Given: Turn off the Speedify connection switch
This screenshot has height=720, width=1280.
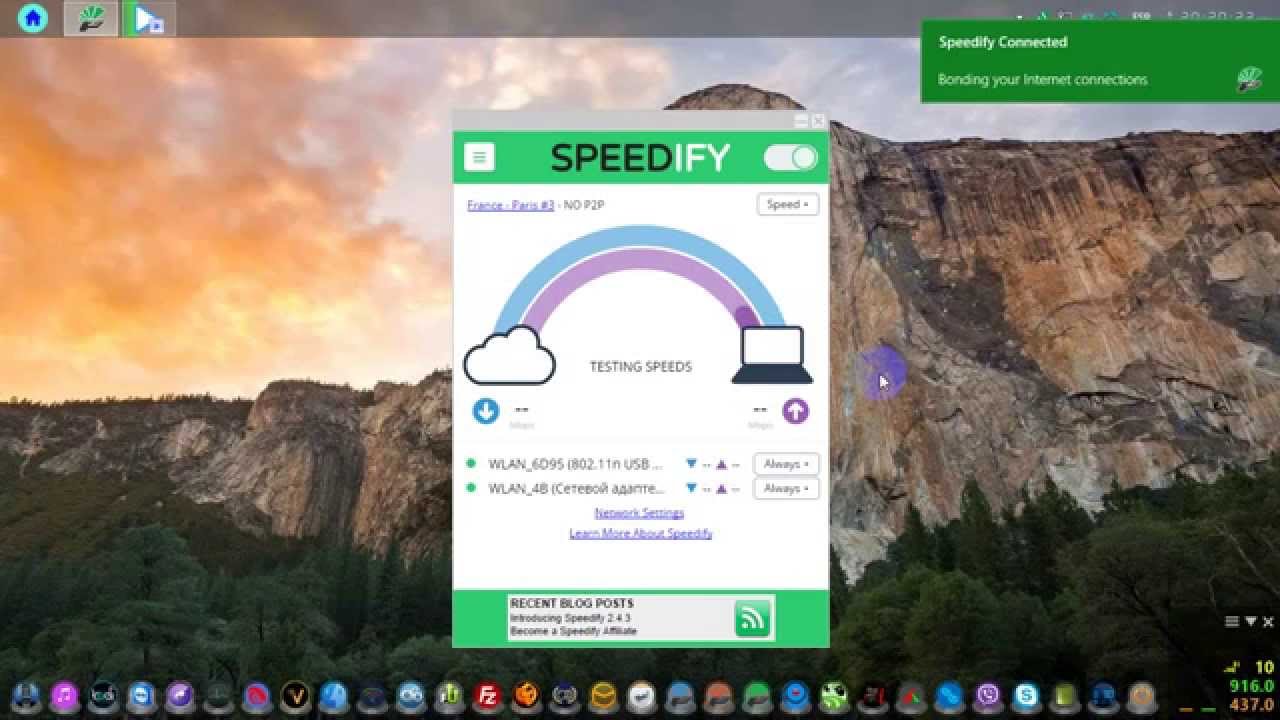Looking at the screenshot, I should [x=791, y=157].
